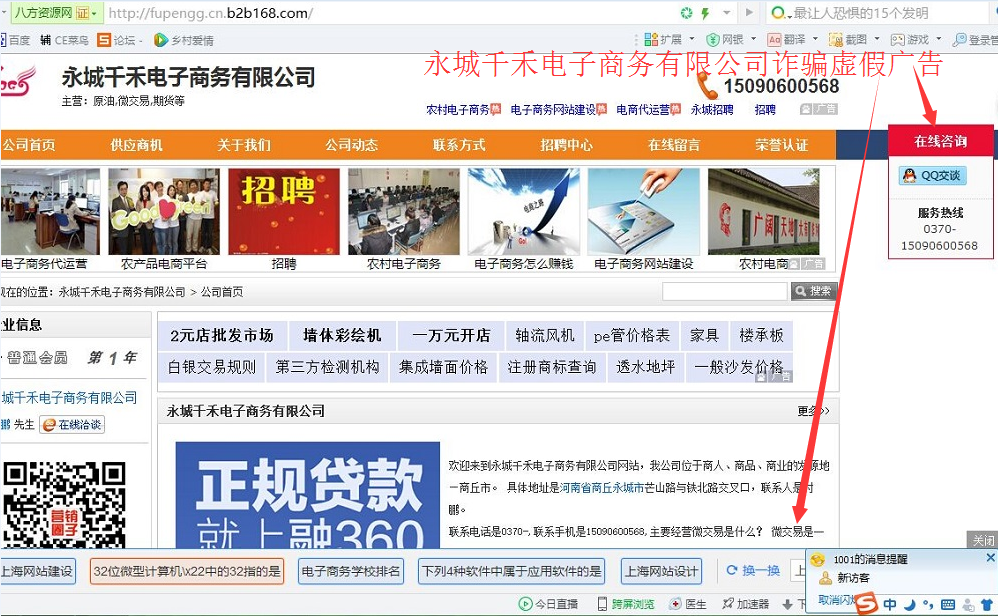
Task: Click the 永城招聘 link
Action: point(712,109)
